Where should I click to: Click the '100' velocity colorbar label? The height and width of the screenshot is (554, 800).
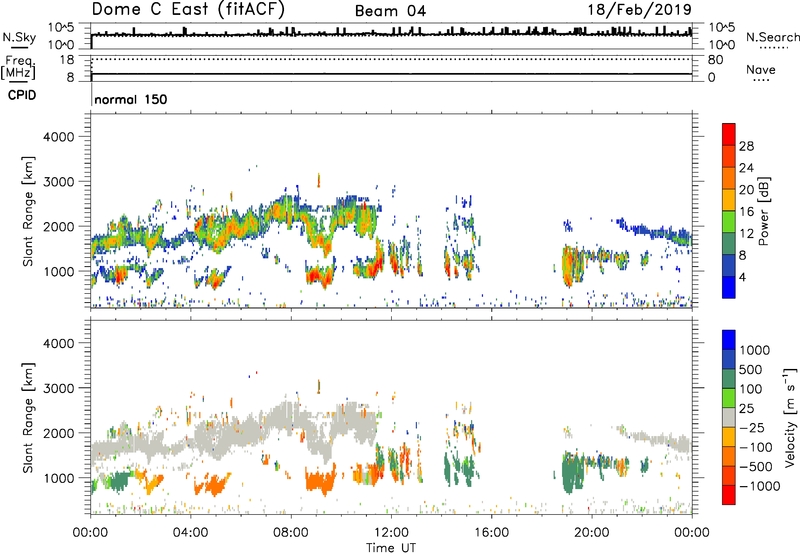(751, 389)
